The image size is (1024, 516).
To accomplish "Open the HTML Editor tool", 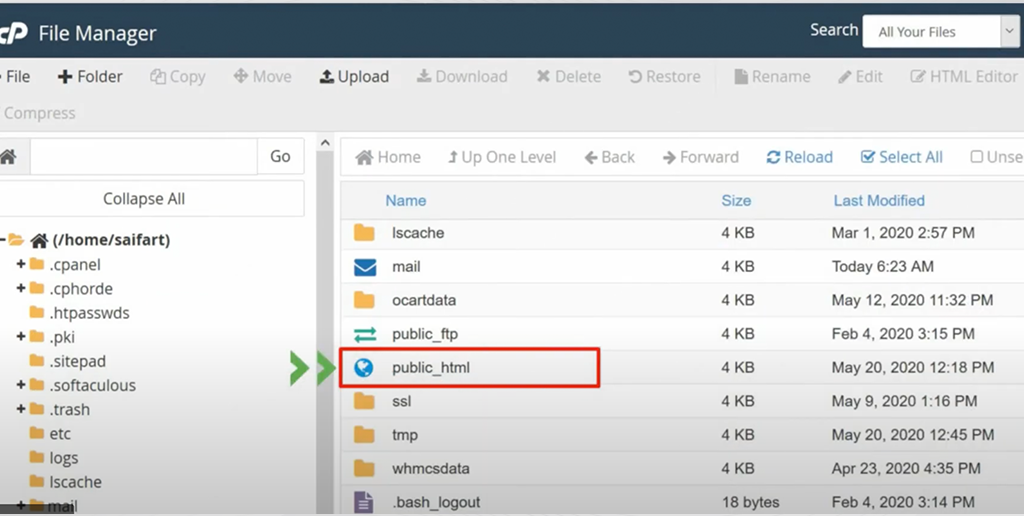I will point(965,76).
